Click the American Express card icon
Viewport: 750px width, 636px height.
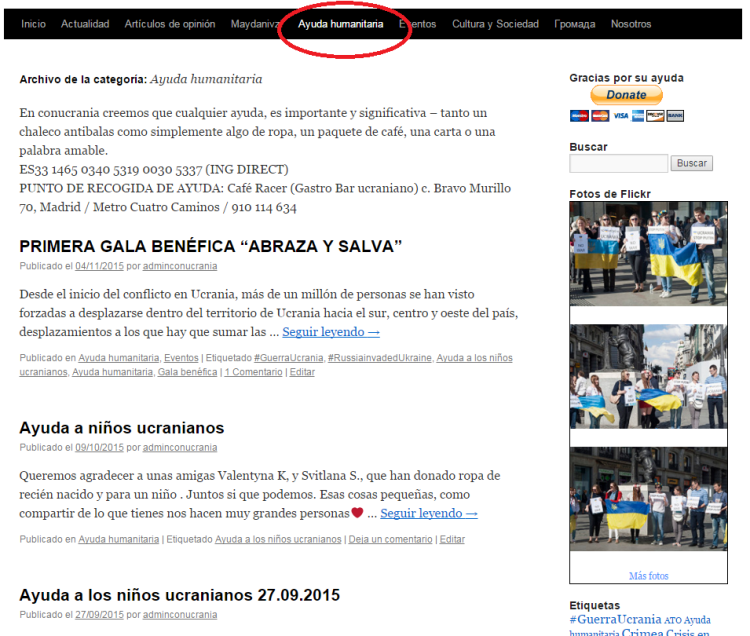coord(638,116)
